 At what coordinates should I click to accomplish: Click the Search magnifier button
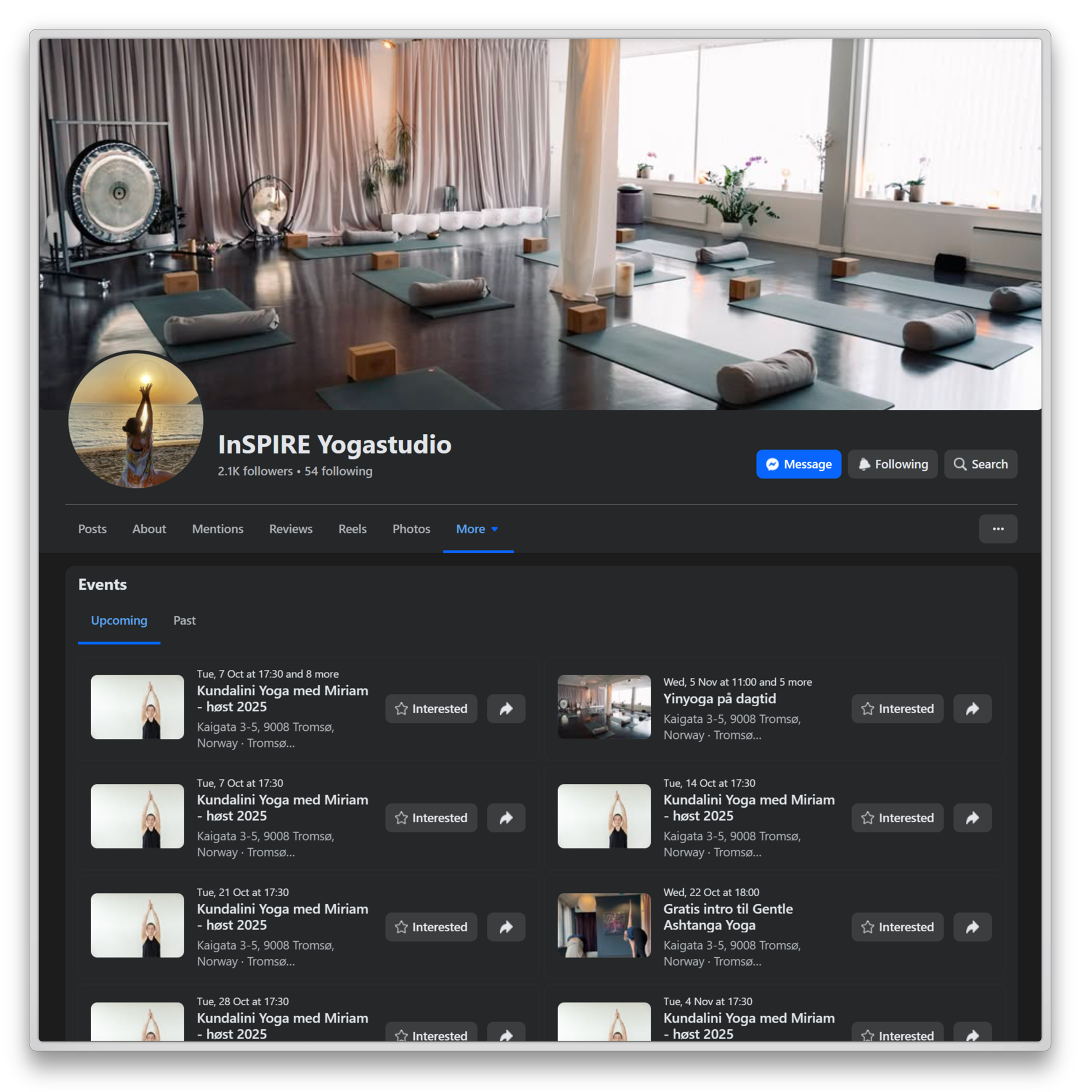[x=981, y=464]
